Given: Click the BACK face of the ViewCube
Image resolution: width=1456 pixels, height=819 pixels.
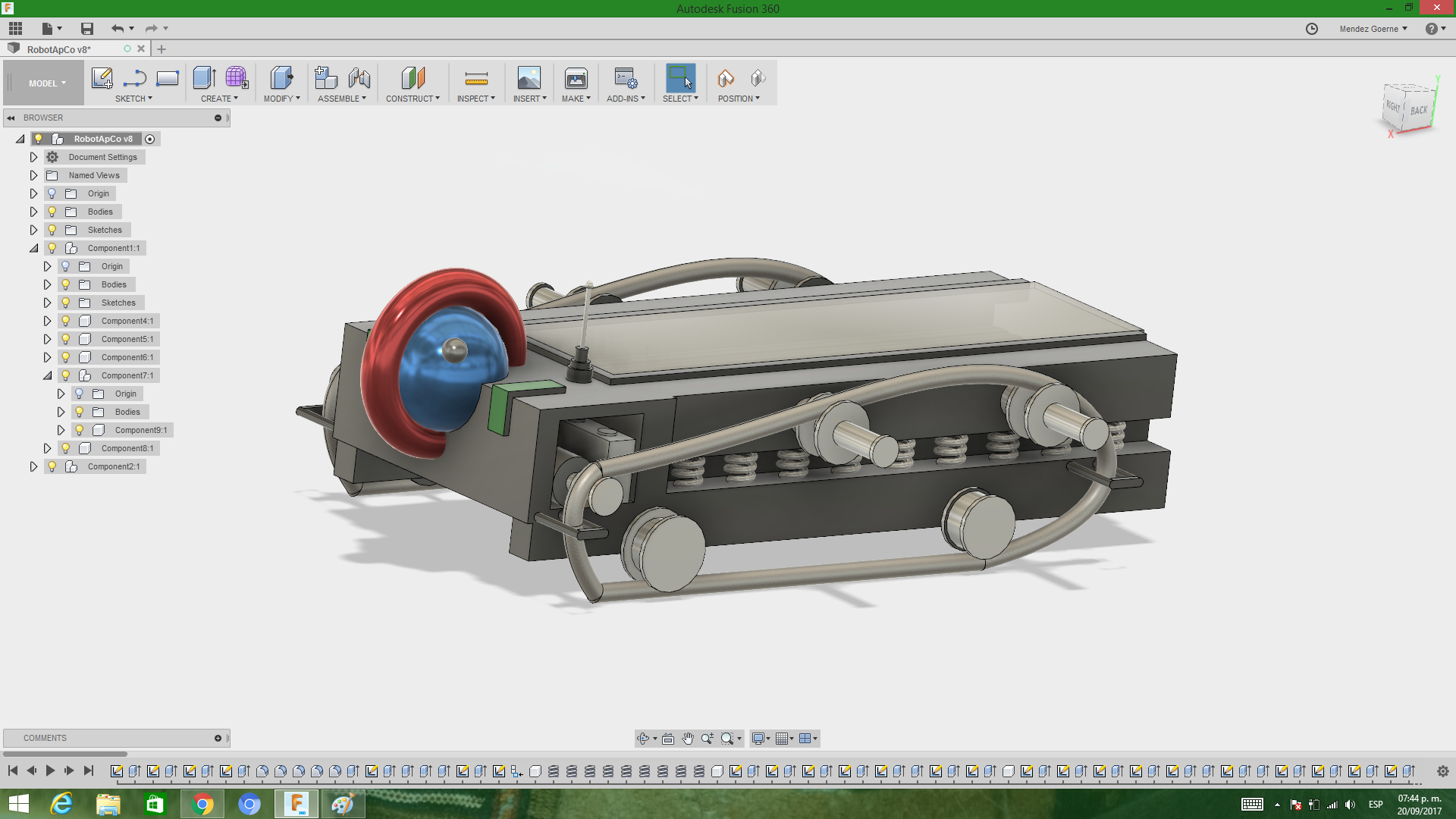Looking at the screenshot, I should tap(1418, 111).
